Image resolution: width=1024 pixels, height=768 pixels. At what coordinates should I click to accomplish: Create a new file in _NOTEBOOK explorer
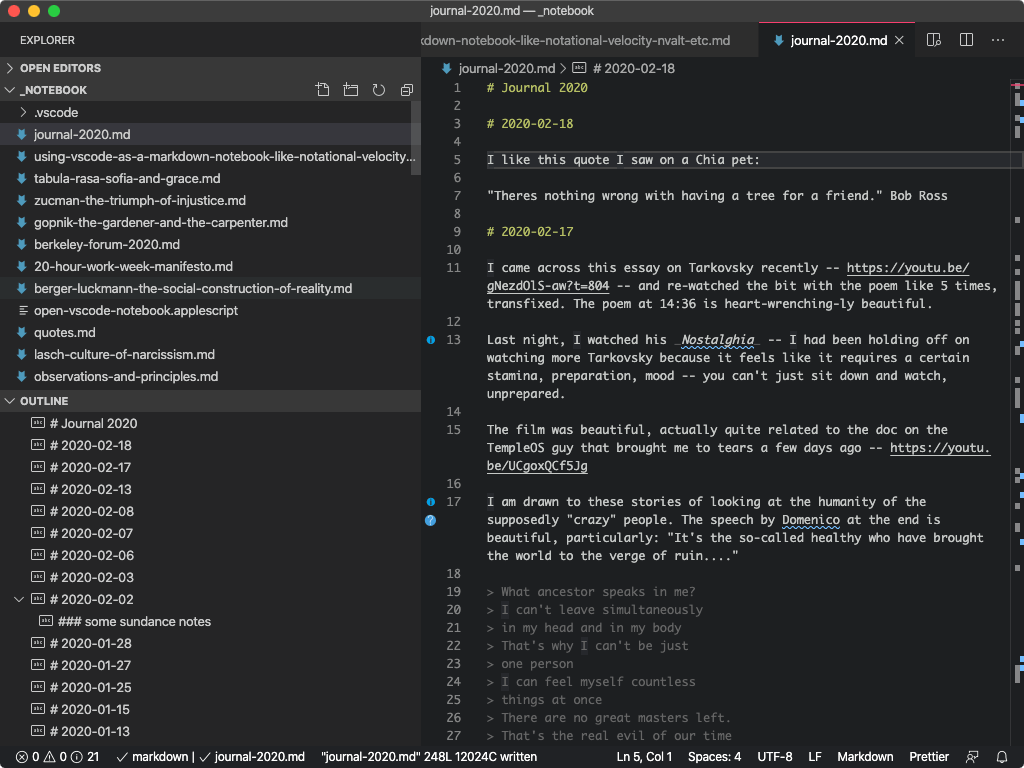point(322,89)
